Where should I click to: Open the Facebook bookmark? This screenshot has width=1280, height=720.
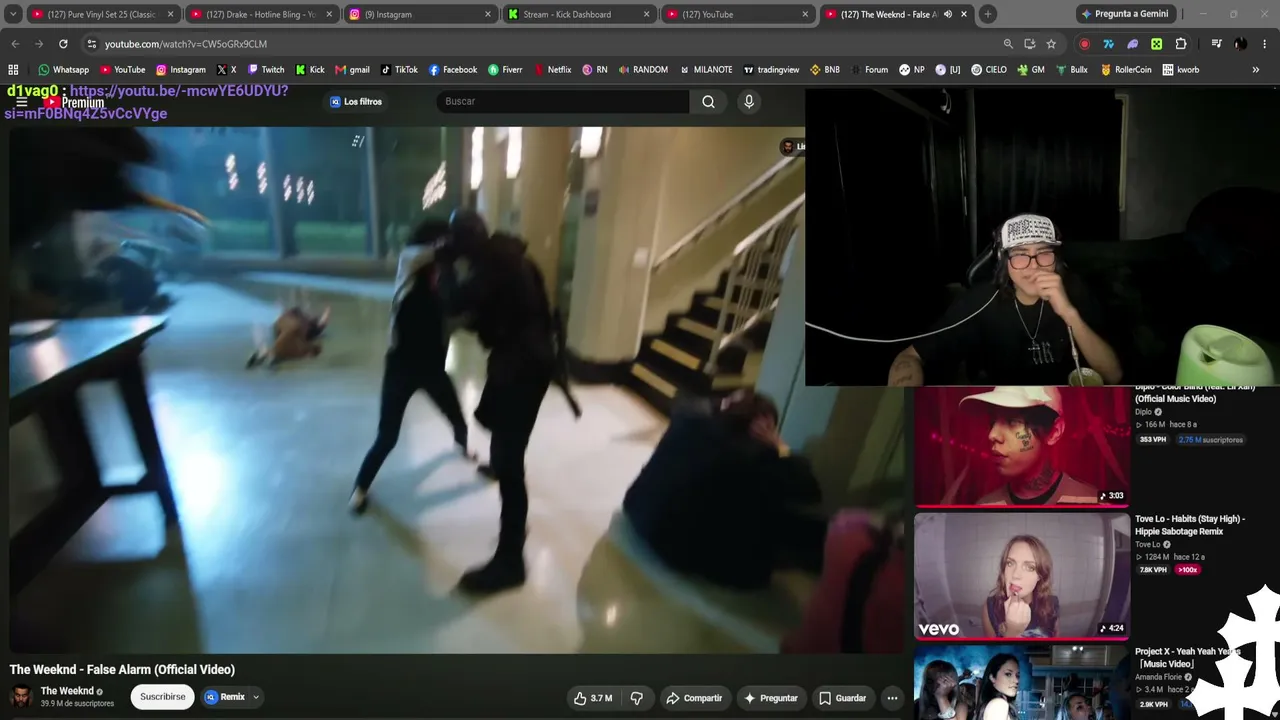point(453,70)
